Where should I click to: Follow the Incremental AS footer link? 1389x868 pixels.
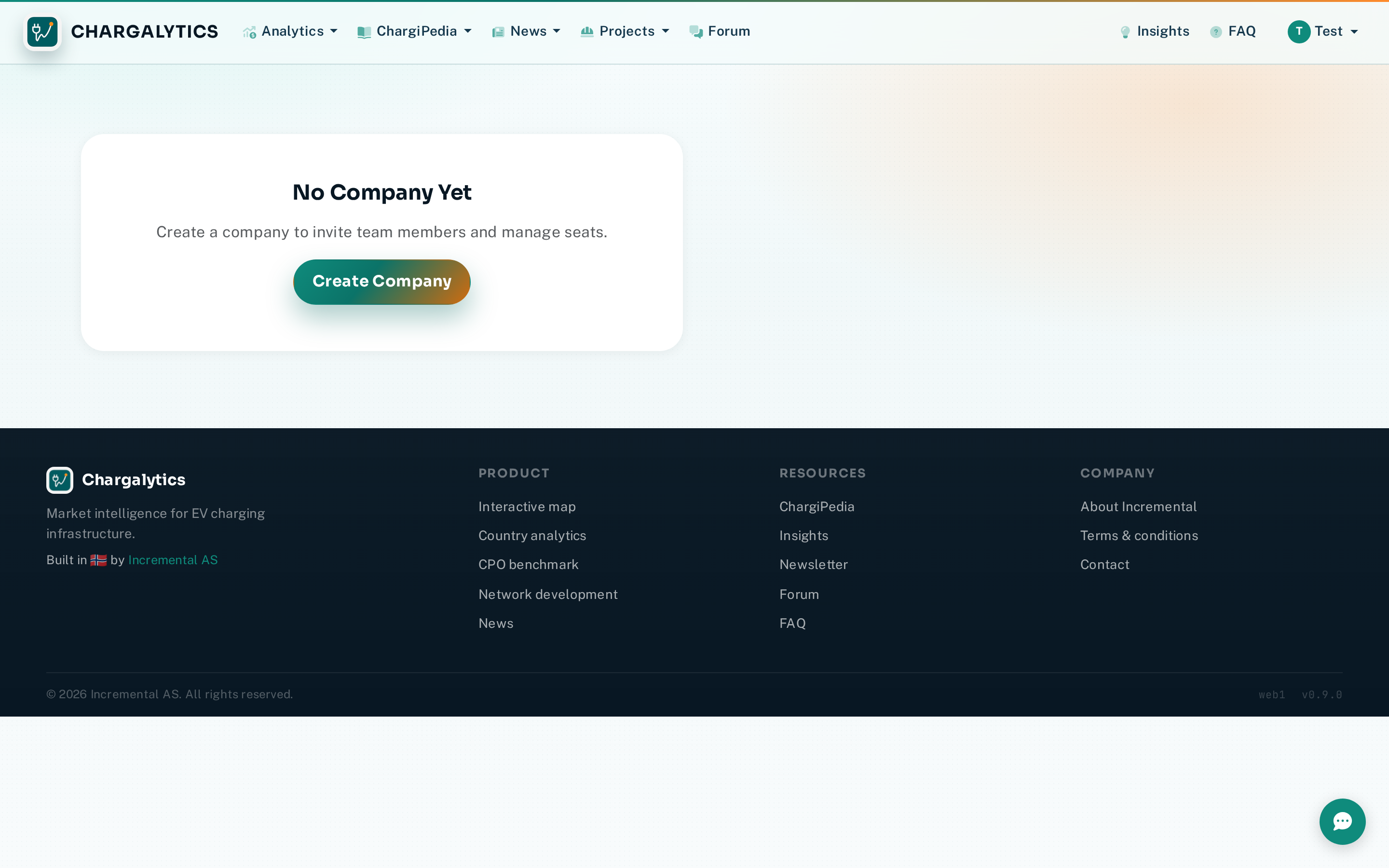coord(173,560)
